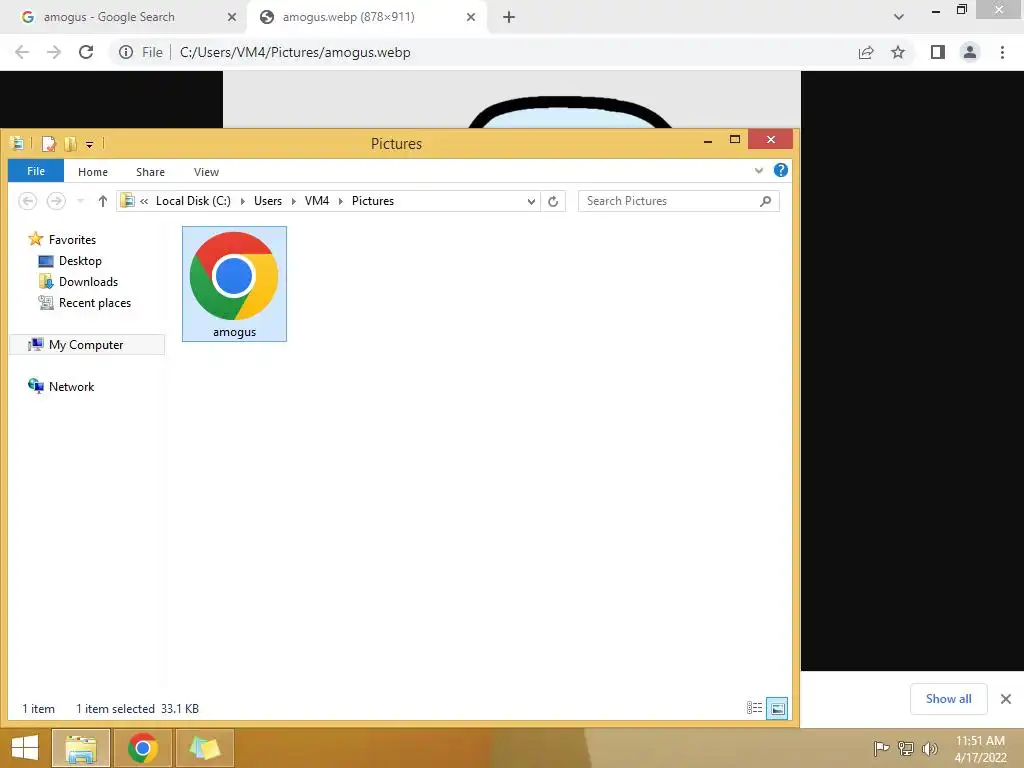This screenshot has height=768, width=1024.
Task: Close the amogus Google Search tab
Action: [232, 17]
